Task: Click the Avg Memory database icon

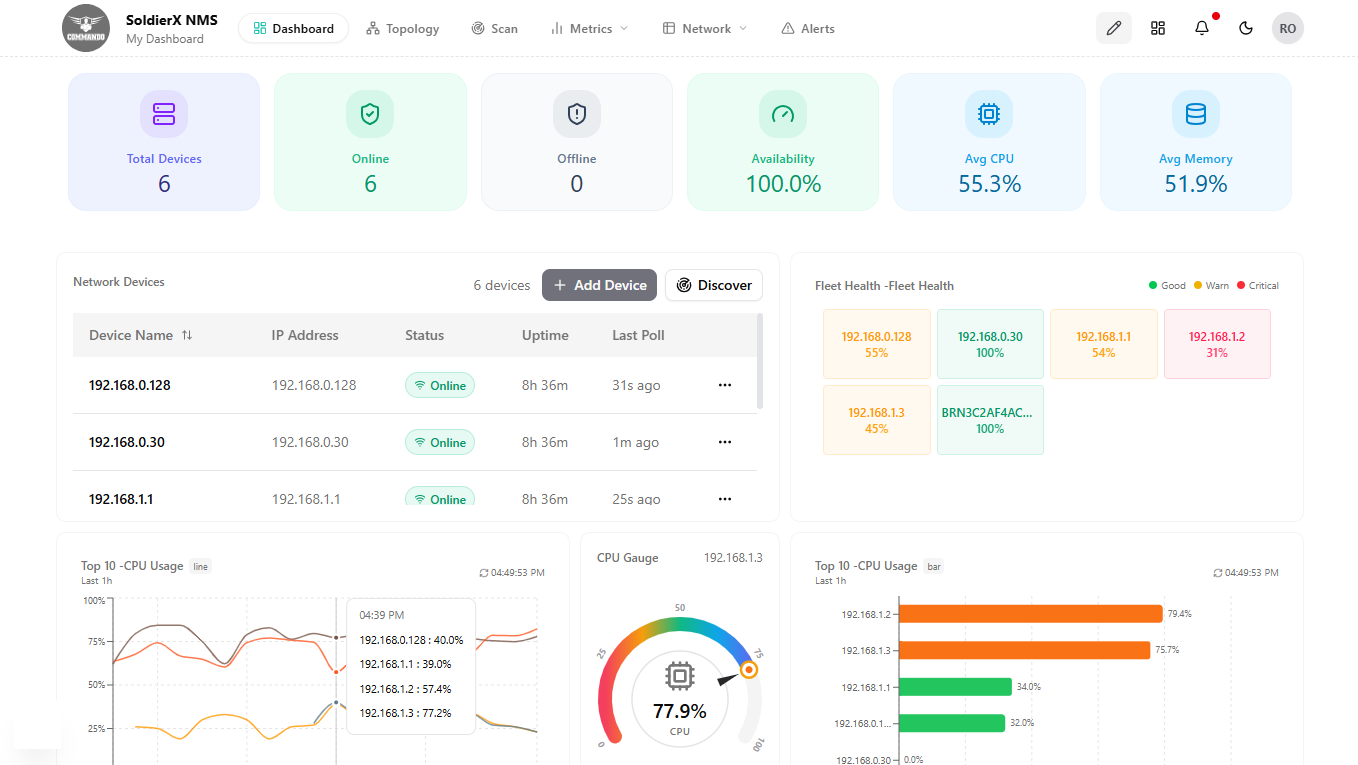Action: (x=1196, y=114)
